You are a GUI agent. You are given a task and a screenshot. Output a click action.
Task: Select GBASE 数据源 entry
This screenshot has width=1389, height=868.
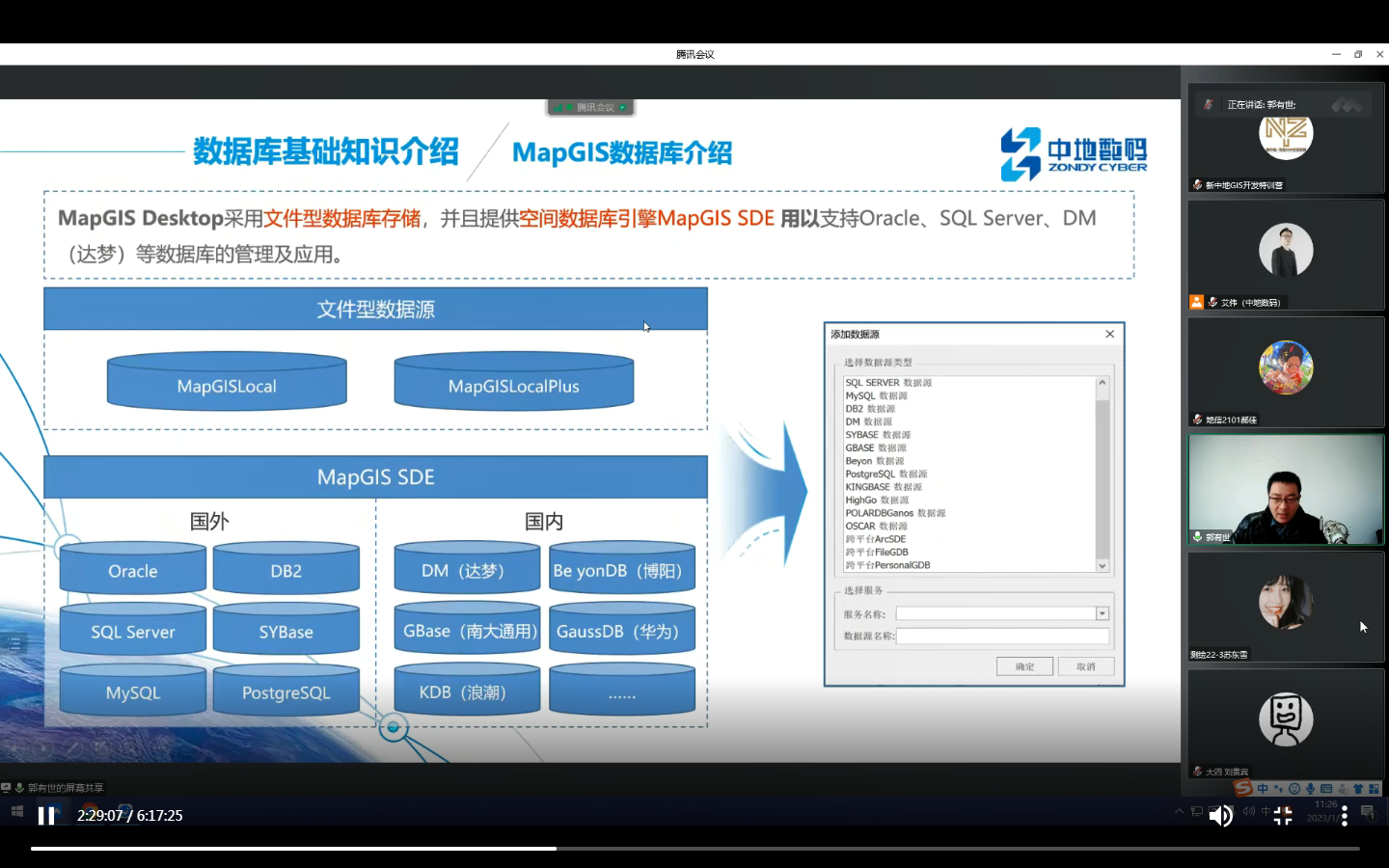(876, 448)
